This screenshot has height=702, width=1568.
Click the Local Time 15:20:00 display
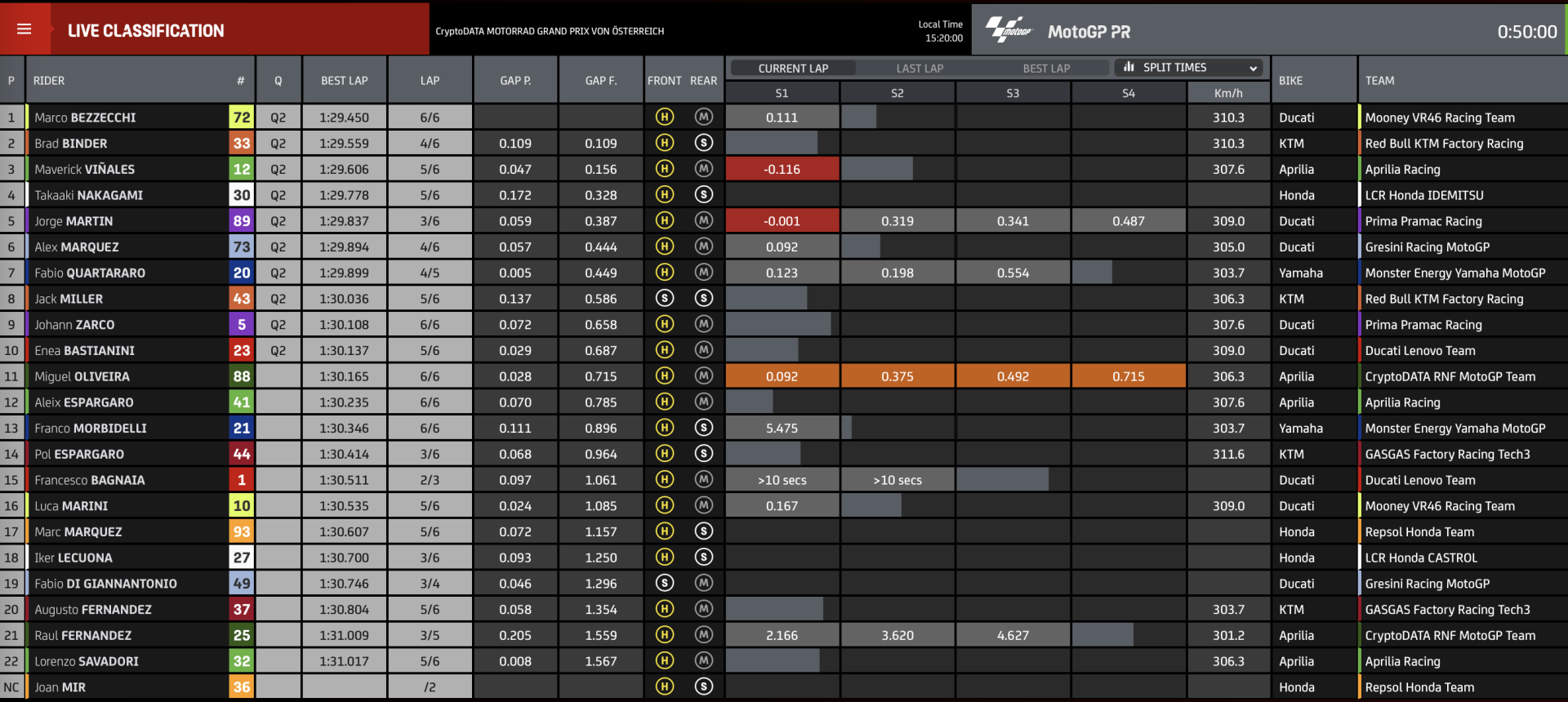pyautogui.click(x=940, y=31)
